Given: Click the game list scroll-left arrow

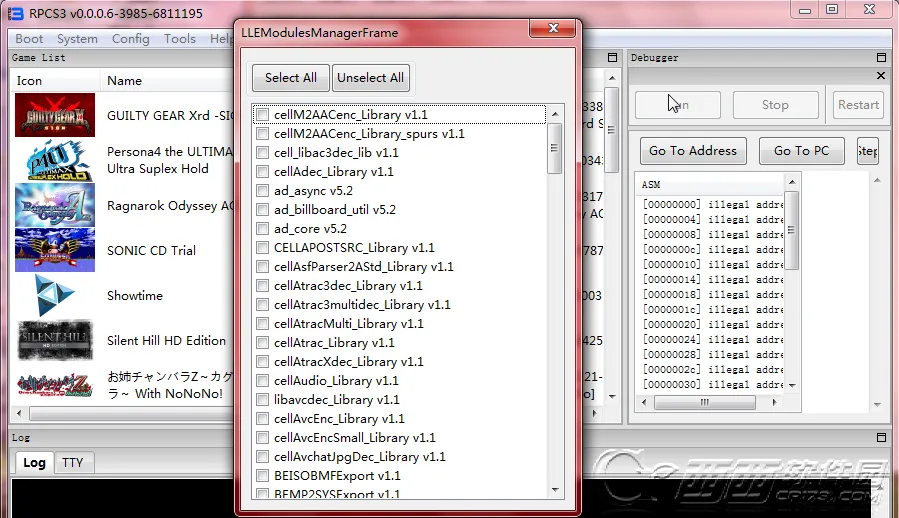Looking at the screenshot, I should click(19, 413).
